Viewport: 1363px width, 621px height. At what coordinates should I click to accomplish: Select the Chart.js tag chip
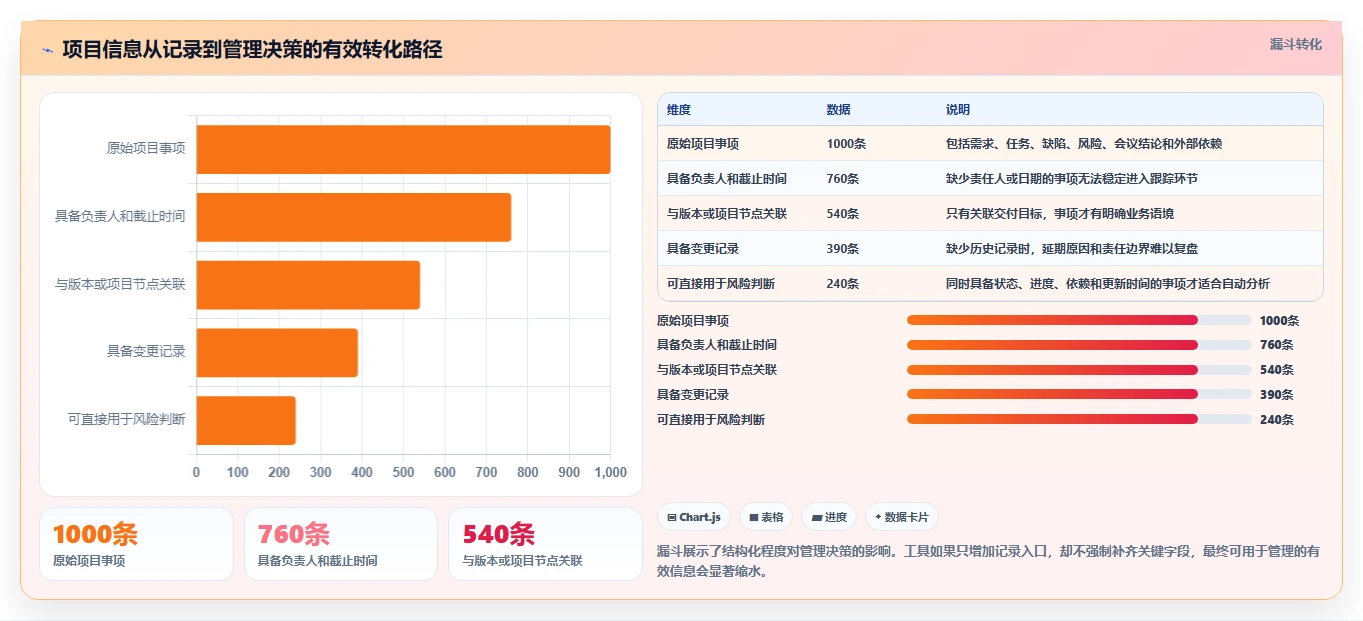[x=694, y=517]
